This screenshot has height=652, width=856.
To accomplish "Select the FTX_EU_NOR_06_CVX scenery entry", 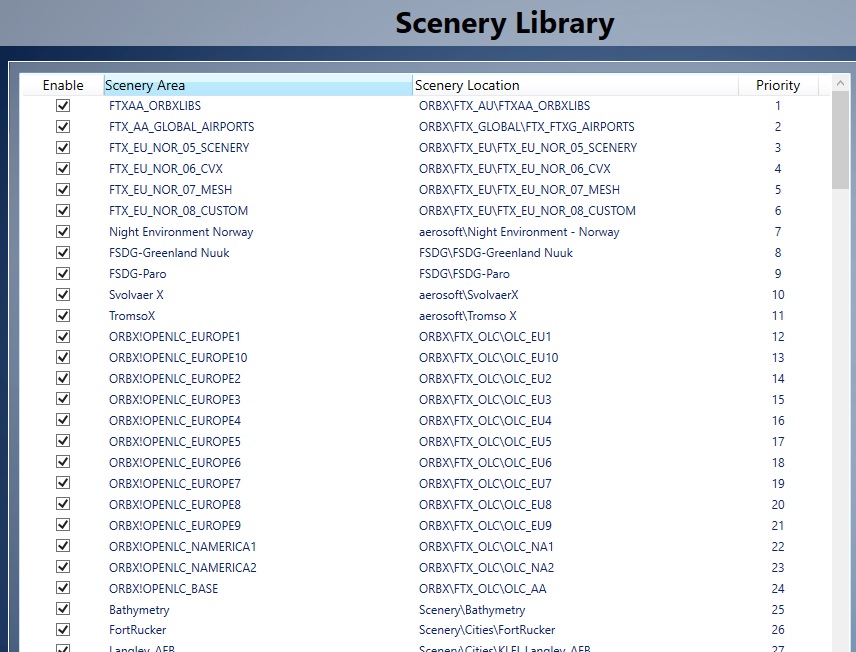I will pyautogui.click(x=165, y=169).
